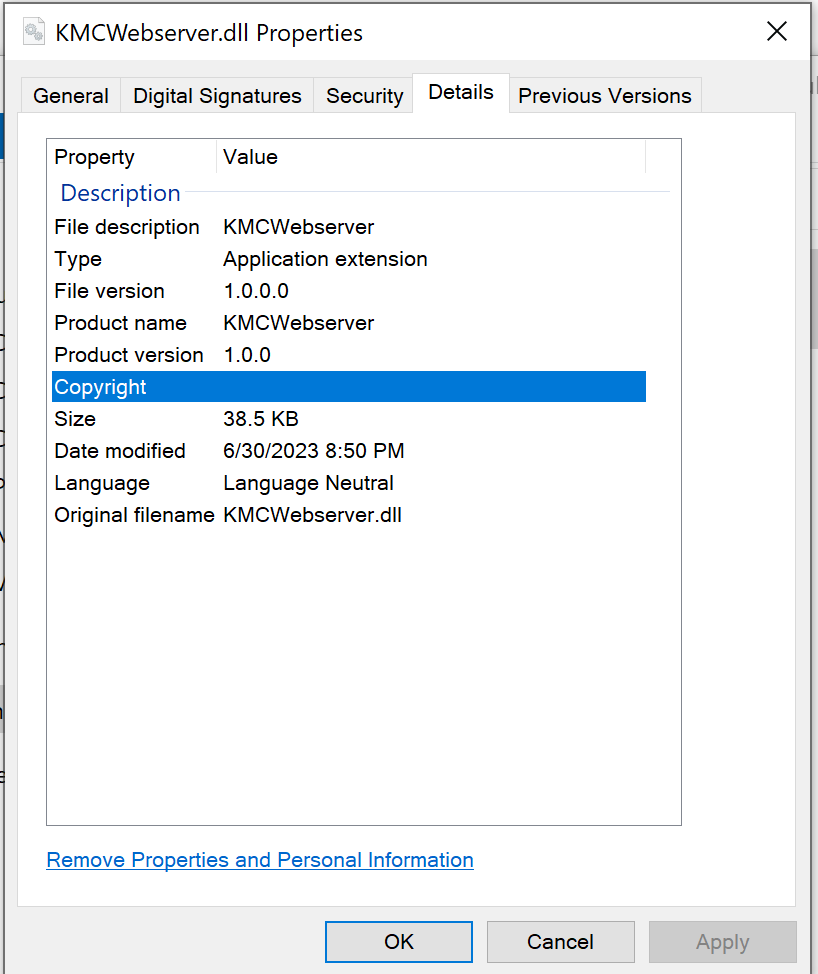Select the Type property row
818x974 pixels.
[78, 259]
